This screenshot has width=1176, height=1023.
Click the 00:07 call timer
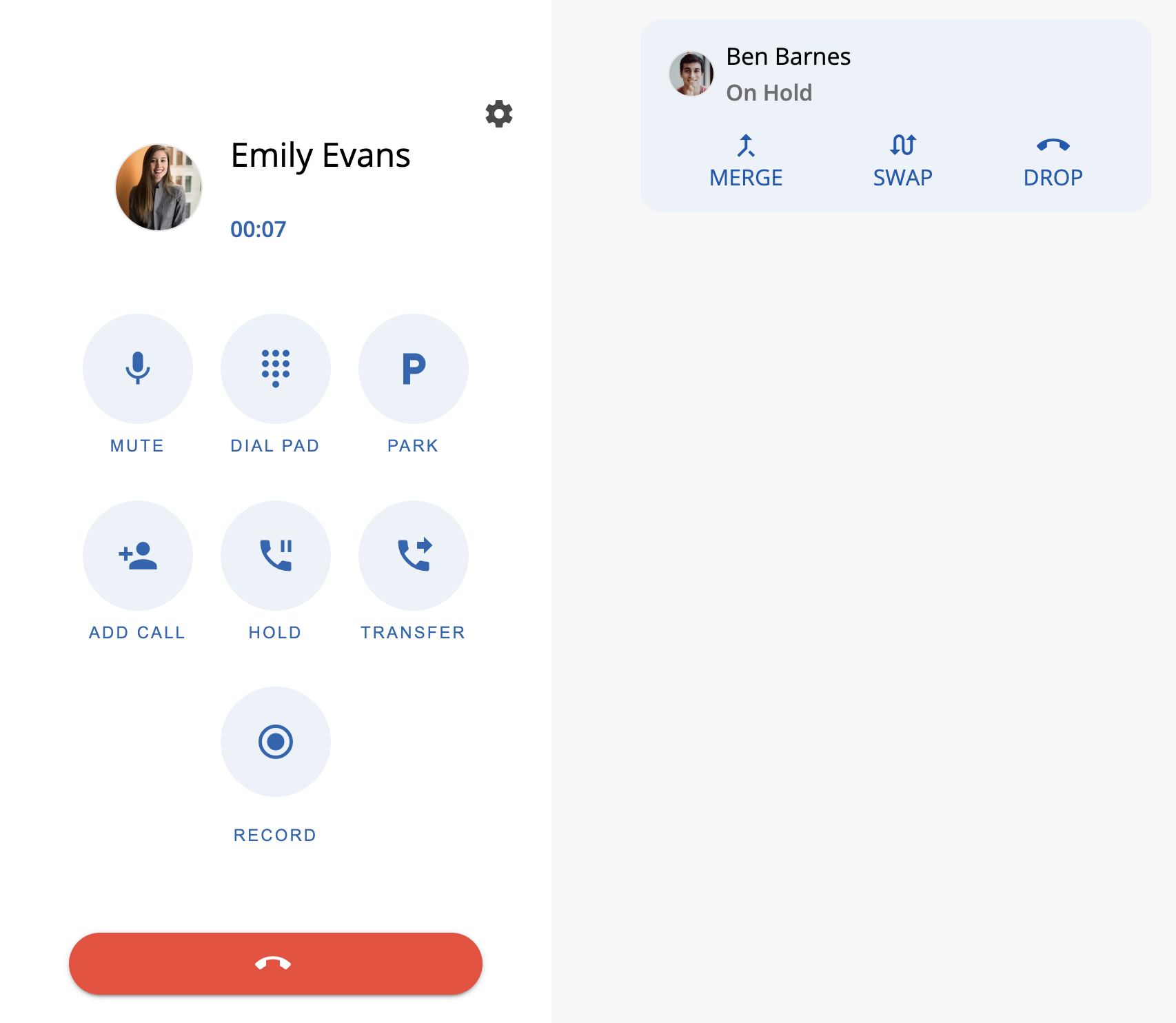coord(258,230)
